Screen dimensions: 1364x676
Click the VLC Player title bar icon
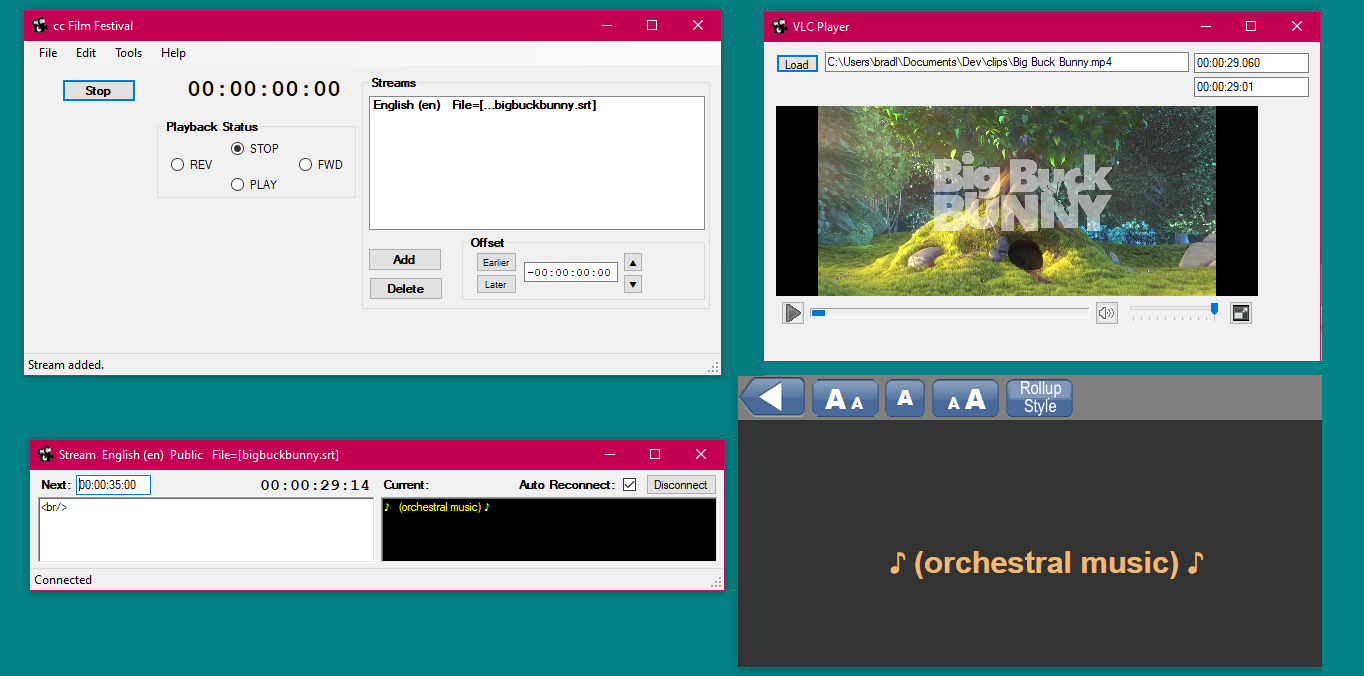779,26
